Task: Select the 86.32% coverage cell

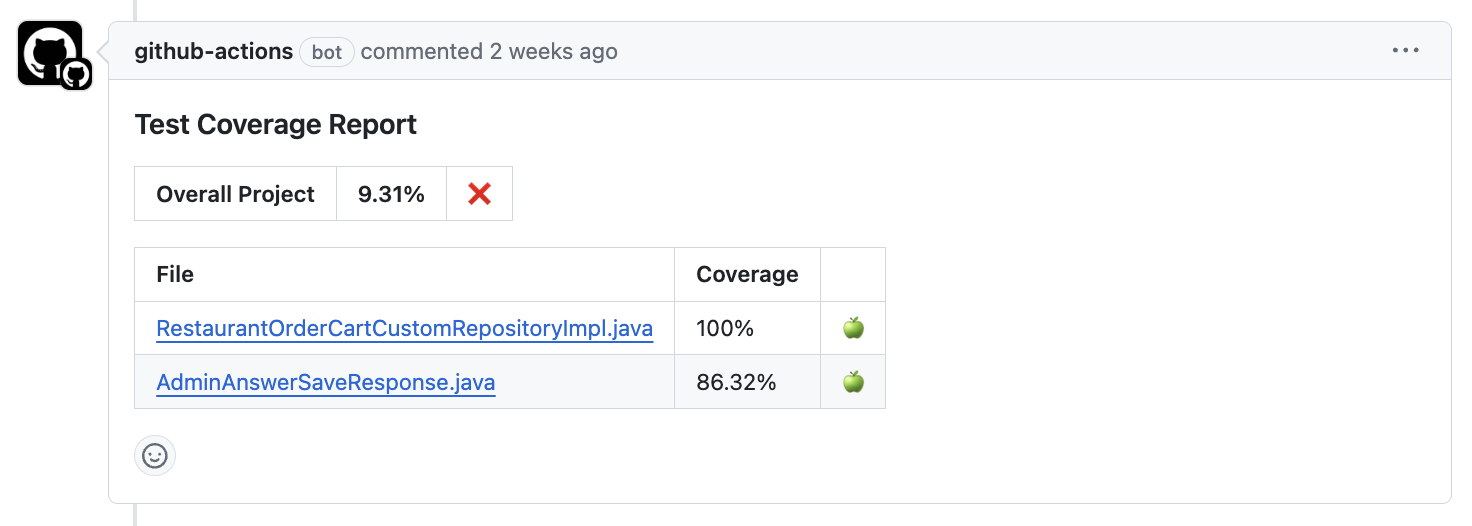Action: (x=736, y=382)
